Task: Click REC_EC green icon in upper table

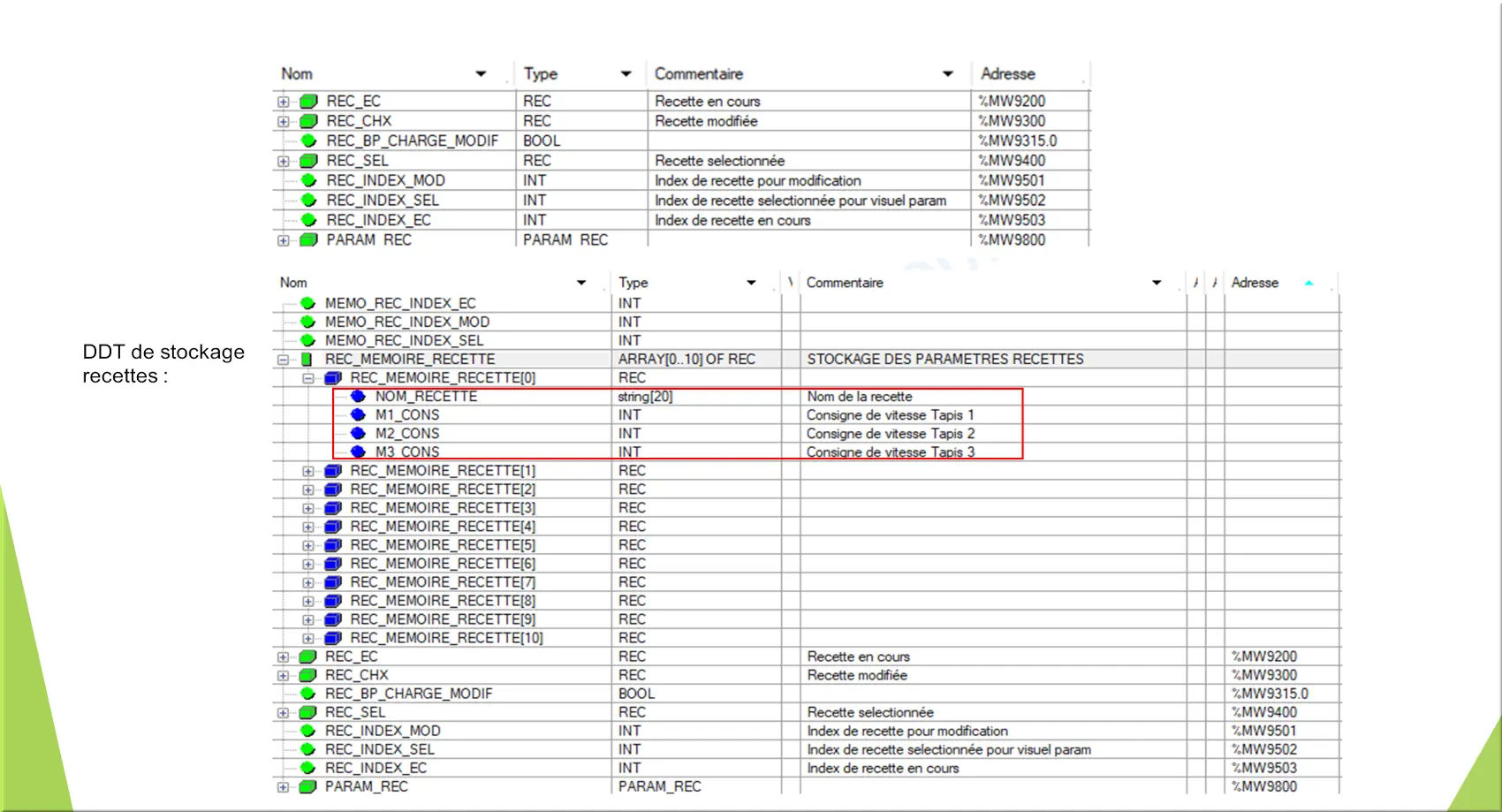Action: pos(308,102)
